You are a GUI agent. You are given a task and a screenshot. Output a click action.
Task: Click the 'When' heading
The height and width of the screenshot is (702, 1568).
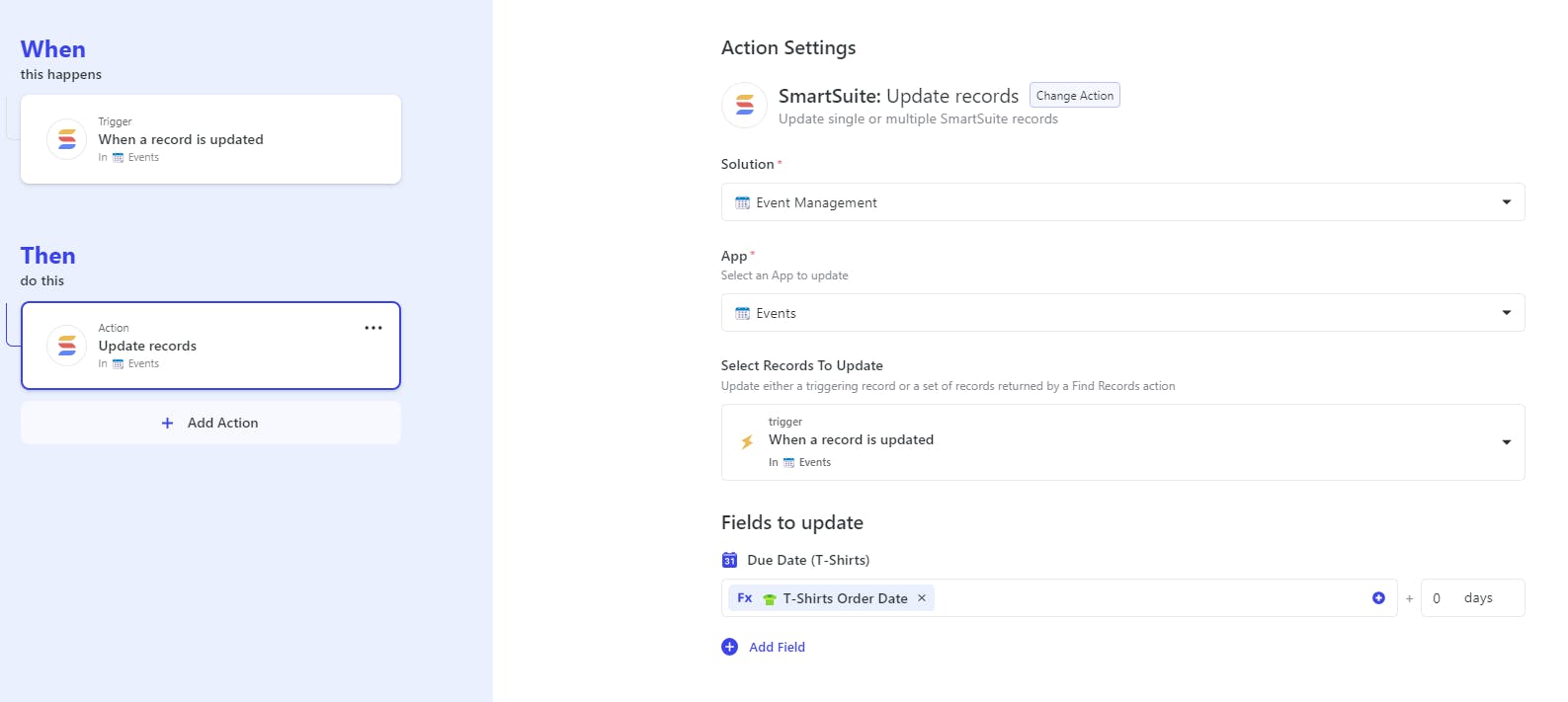pos(53,49)
